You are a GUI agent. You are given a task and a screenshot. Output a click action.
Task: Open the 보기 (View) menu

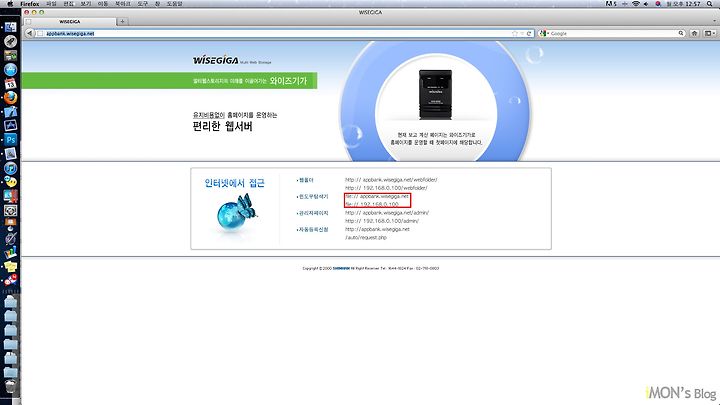pyautogui.click(x=86, y=4)
